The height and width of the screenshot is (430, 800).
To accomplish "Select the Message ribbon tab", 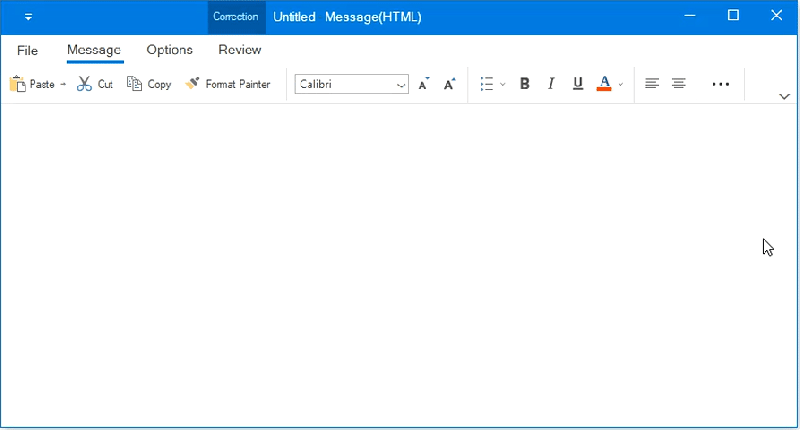I will pyautogui.click(x=94, y=50).
